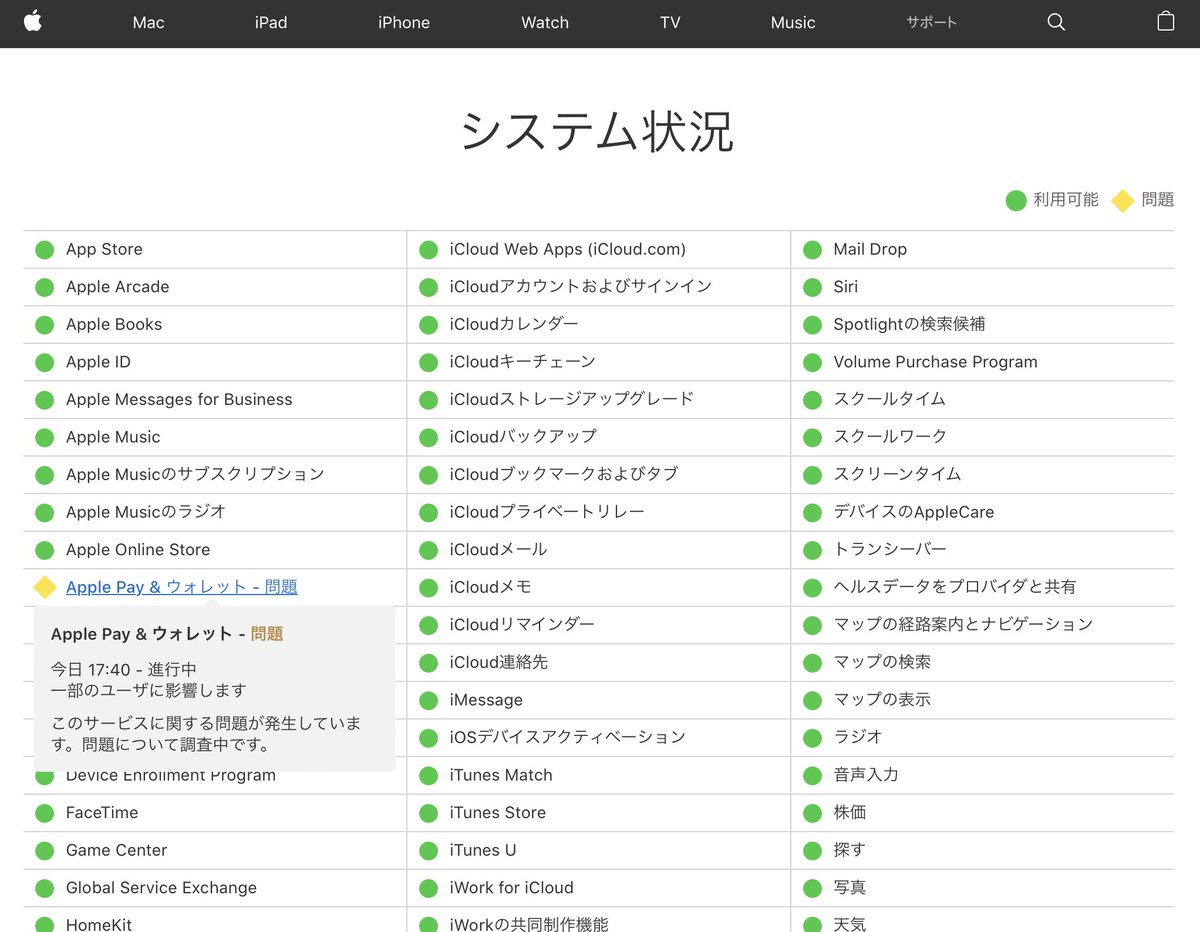The image size is (1200, 932).
Task: Click iTunes Match text
Action: point(501,775)
